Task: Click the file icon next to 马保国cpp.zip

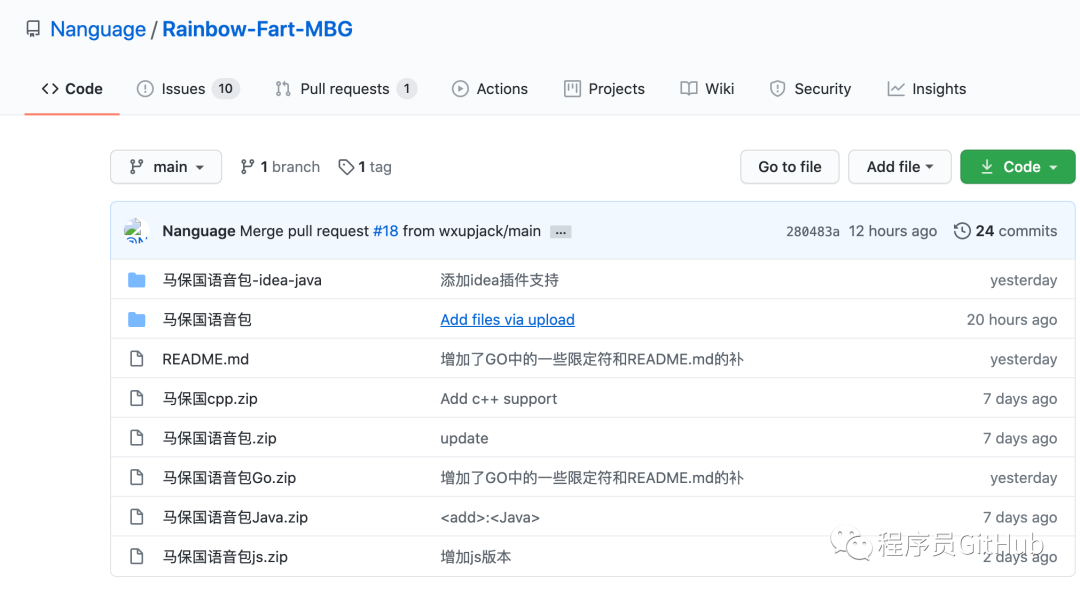Action: (137, 399)
